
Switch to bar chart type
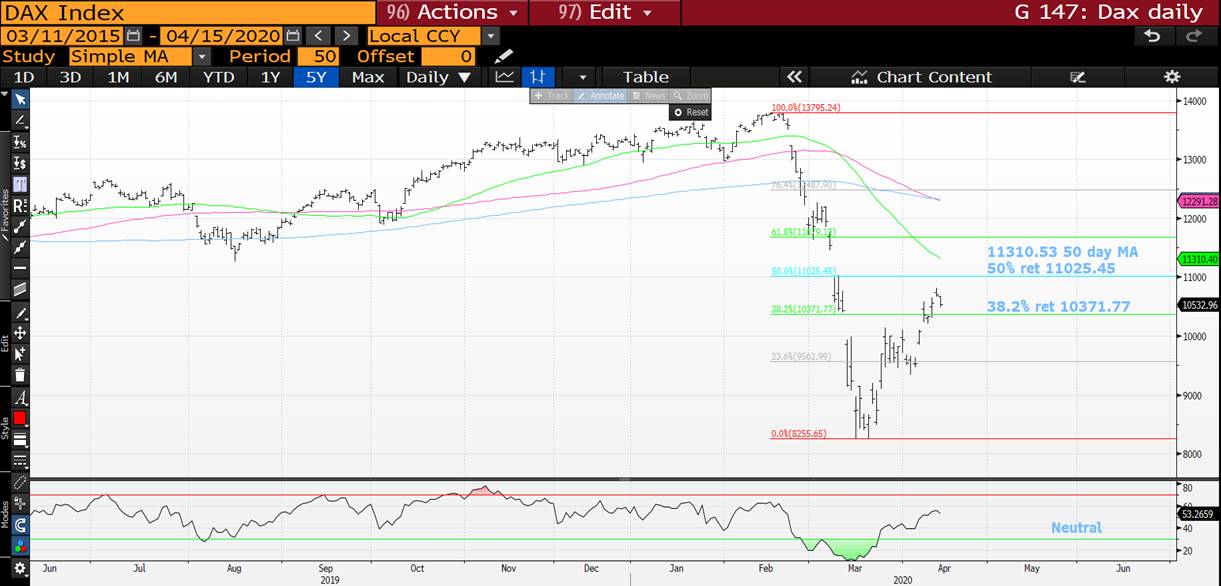[539, 77]
